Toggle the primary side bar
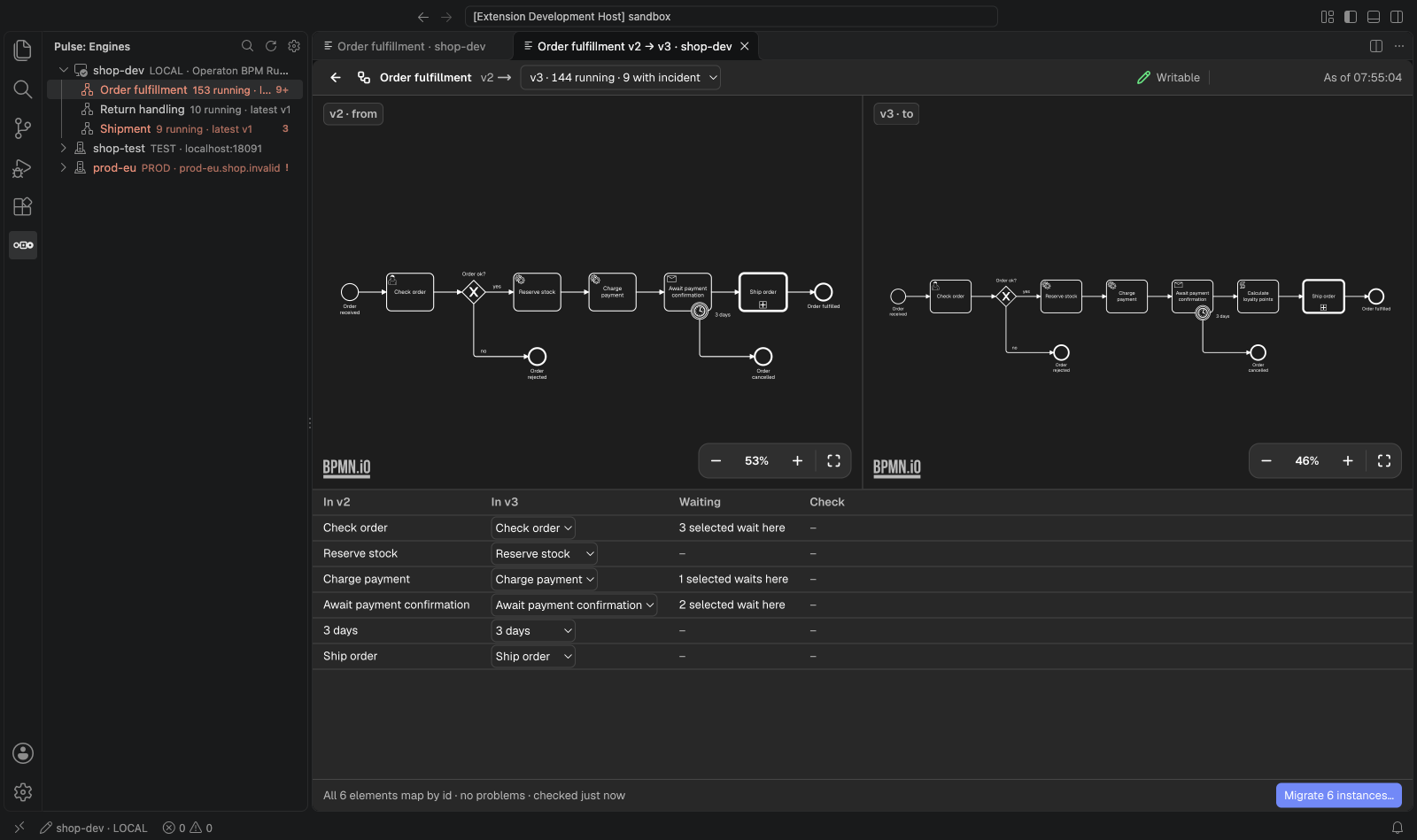This screenshot has height=840, width=1417. [x=1351, y=17]
